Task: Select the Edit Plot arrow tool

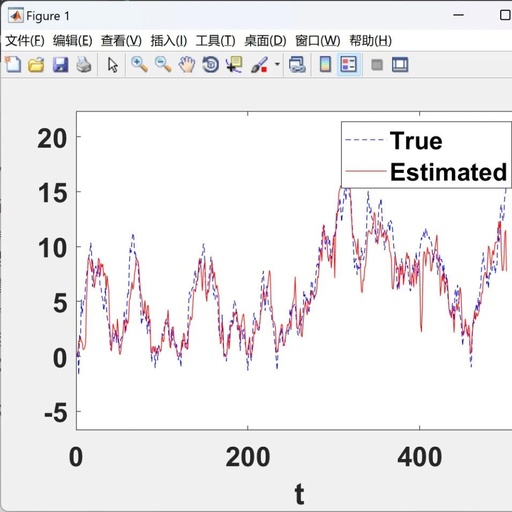Action: pos(113,65)
